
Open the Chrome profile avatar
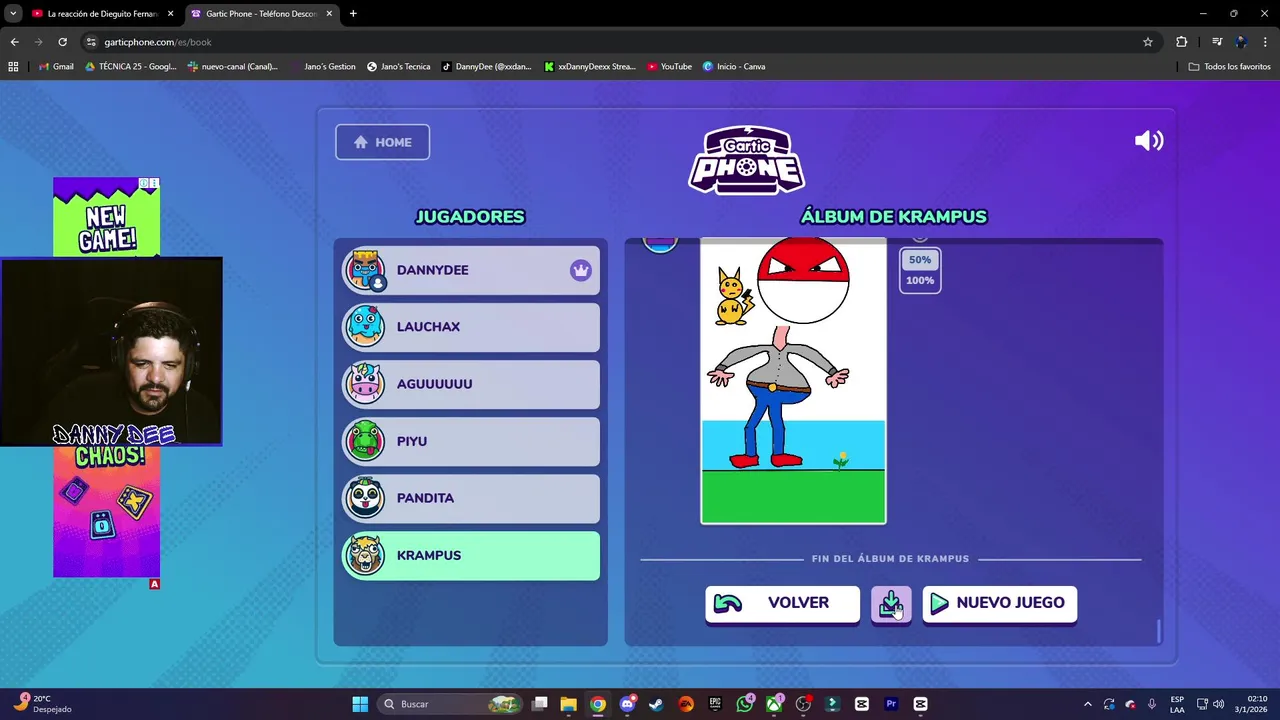pyautogui.click(x=1241, y=42)
